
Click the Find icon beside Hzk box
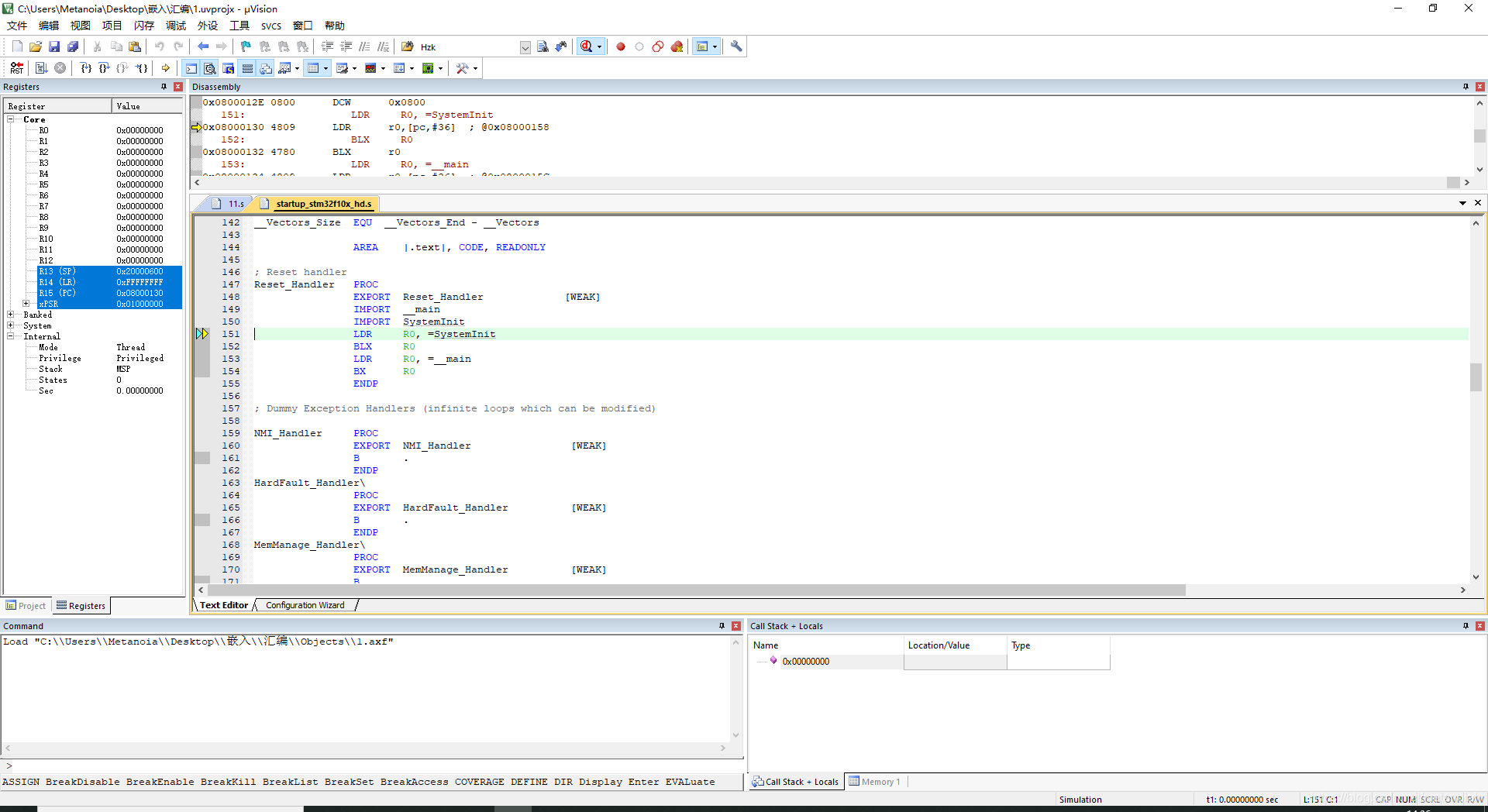542,46
